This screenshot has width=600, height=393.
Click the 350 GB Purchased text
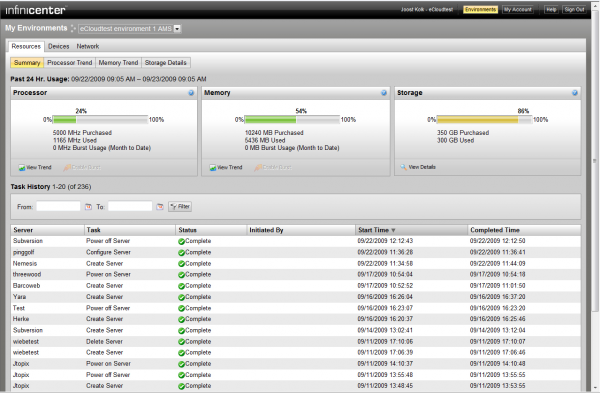[463, 133]
